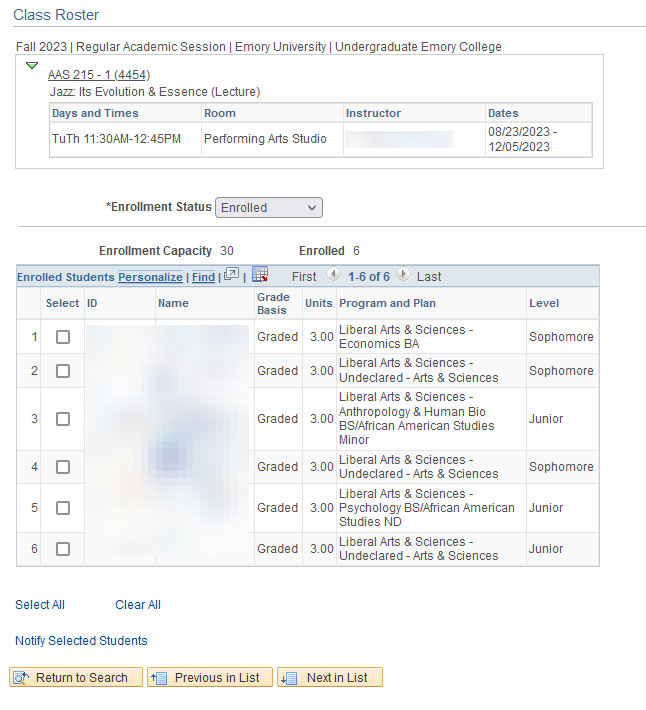
Task: Click the View All popup icon
Action: (x=231, y=275)
